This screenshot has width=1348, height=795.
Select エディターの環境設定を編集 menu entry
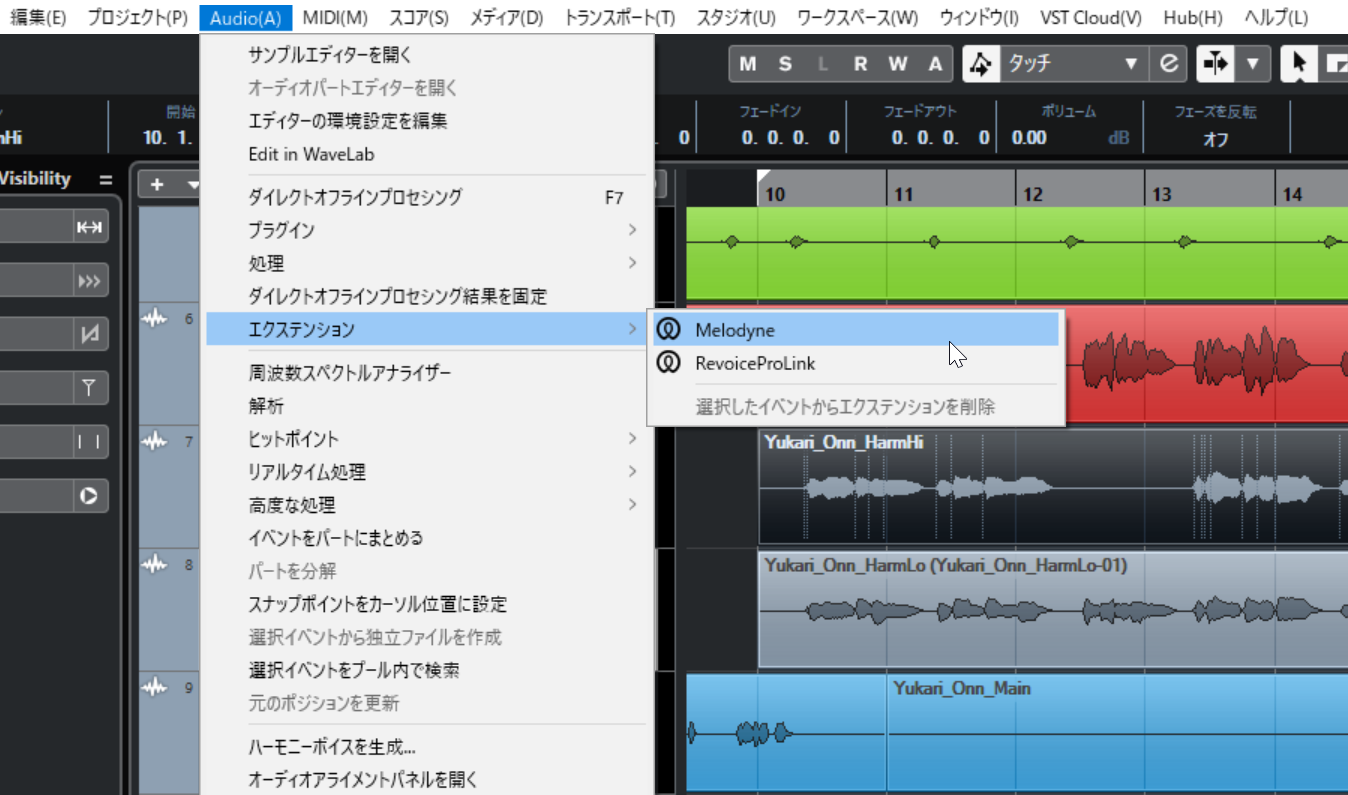427,121
